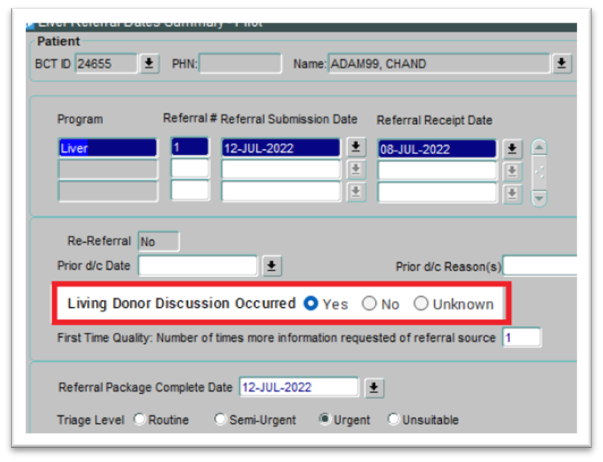Open Referral Receipt Date picker for 08-JUL-2022
Screen dimensions: 603x462
point(512,149)
